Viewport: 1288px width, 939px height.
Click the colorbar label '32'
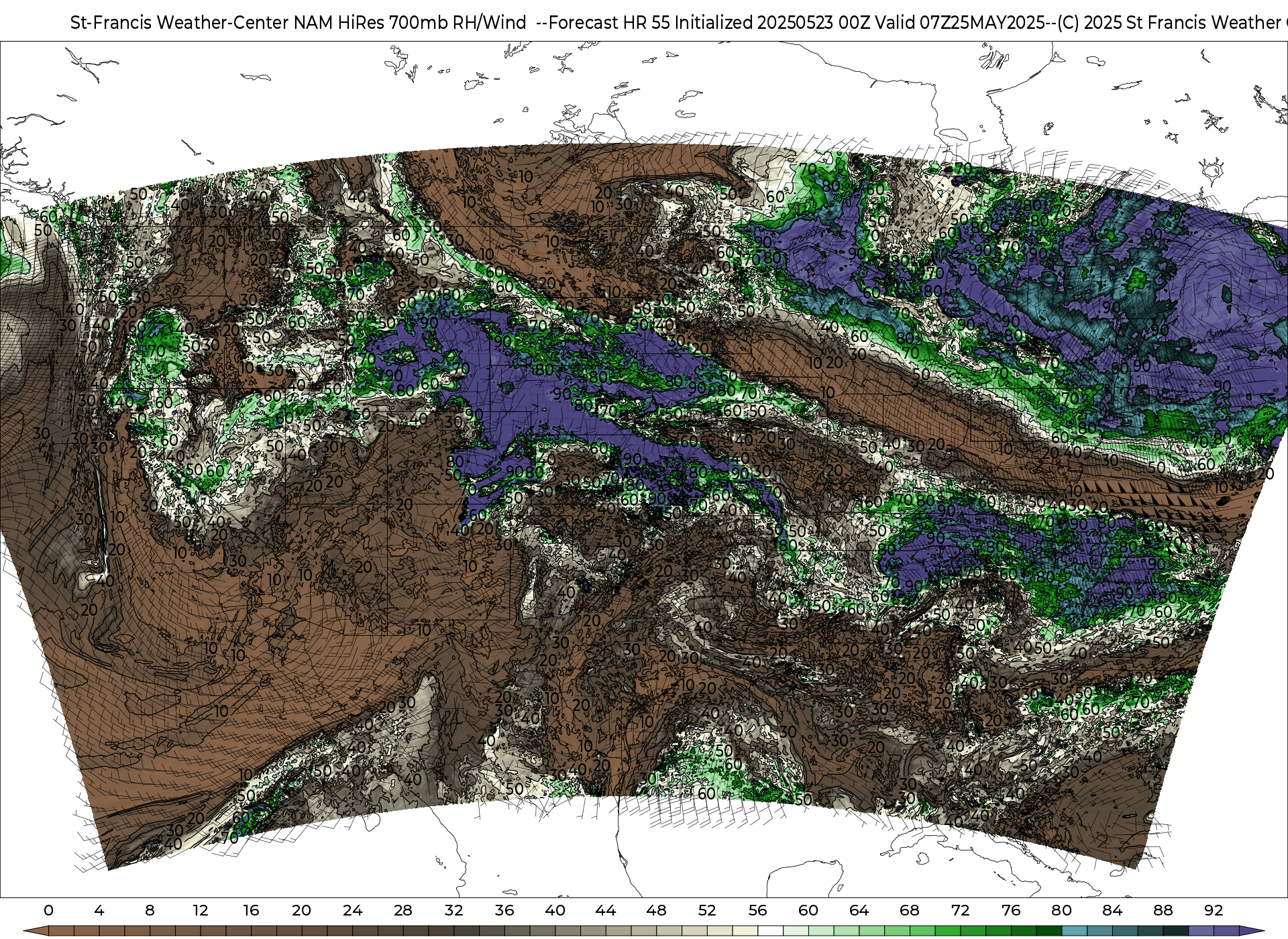(x=453, y=910)
